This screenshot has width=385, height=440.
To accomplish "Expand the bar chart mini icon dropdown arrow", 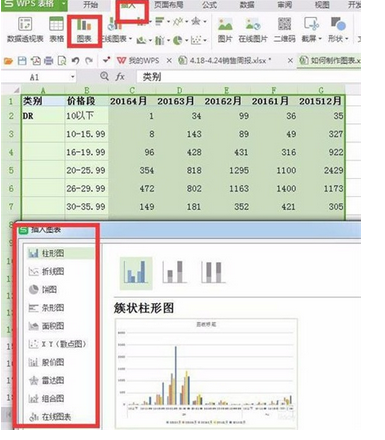I will 168,22.
